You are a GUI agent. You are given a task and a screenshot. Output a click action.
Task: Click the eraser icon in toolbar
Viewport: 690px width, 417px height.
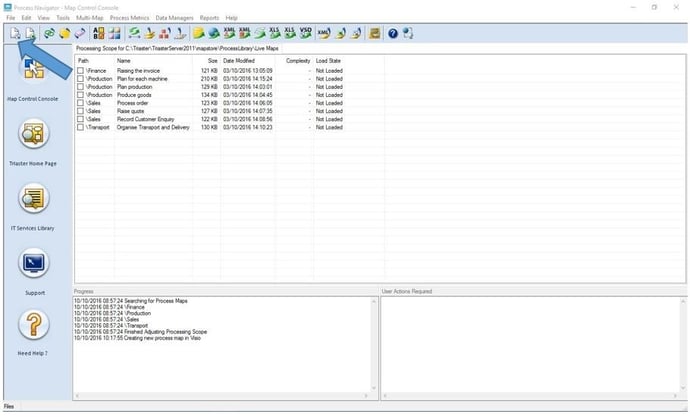80,33
